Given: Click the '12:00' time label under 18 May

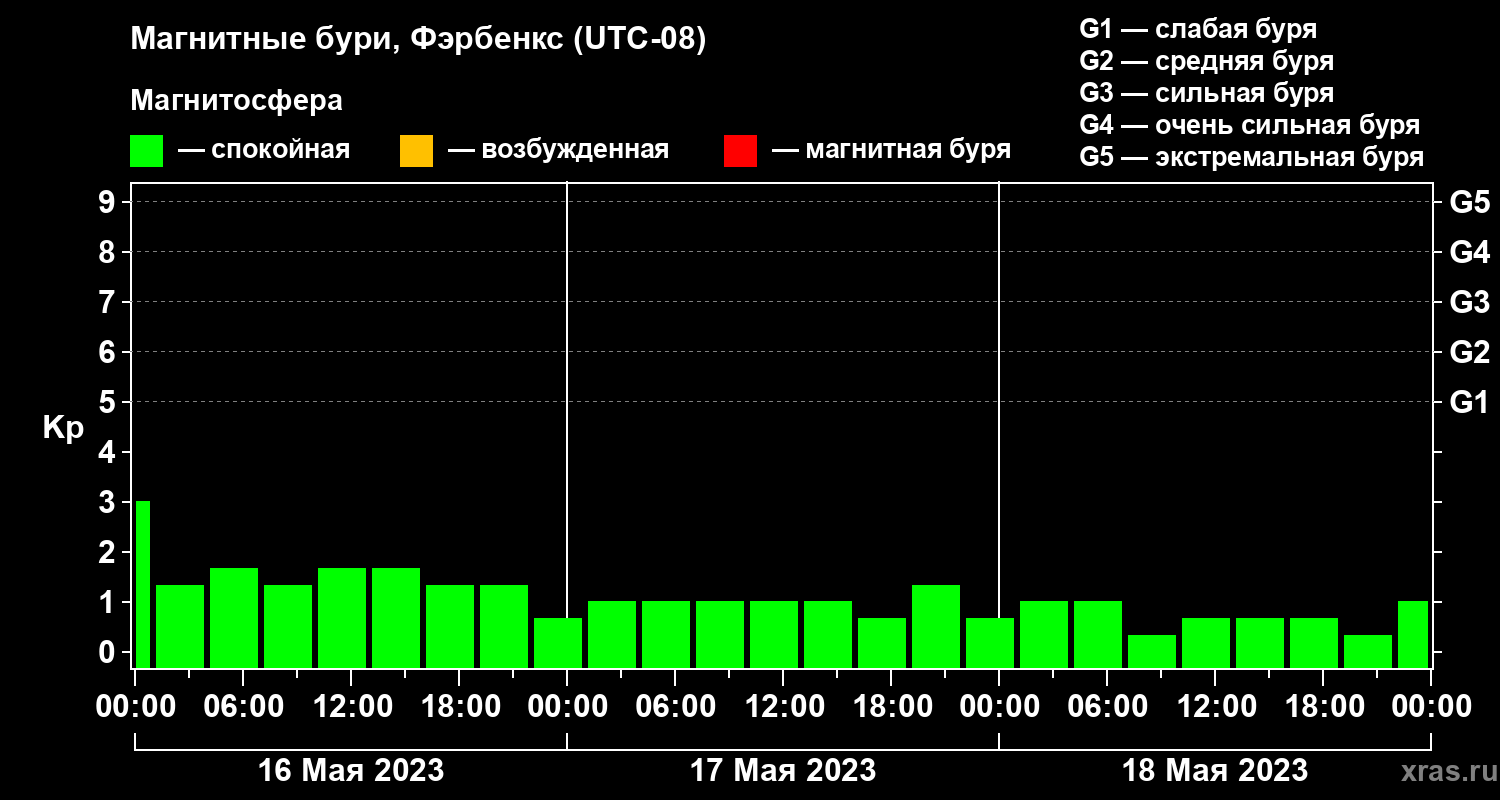Looking at the screenshot, I should coord(1215,706).
